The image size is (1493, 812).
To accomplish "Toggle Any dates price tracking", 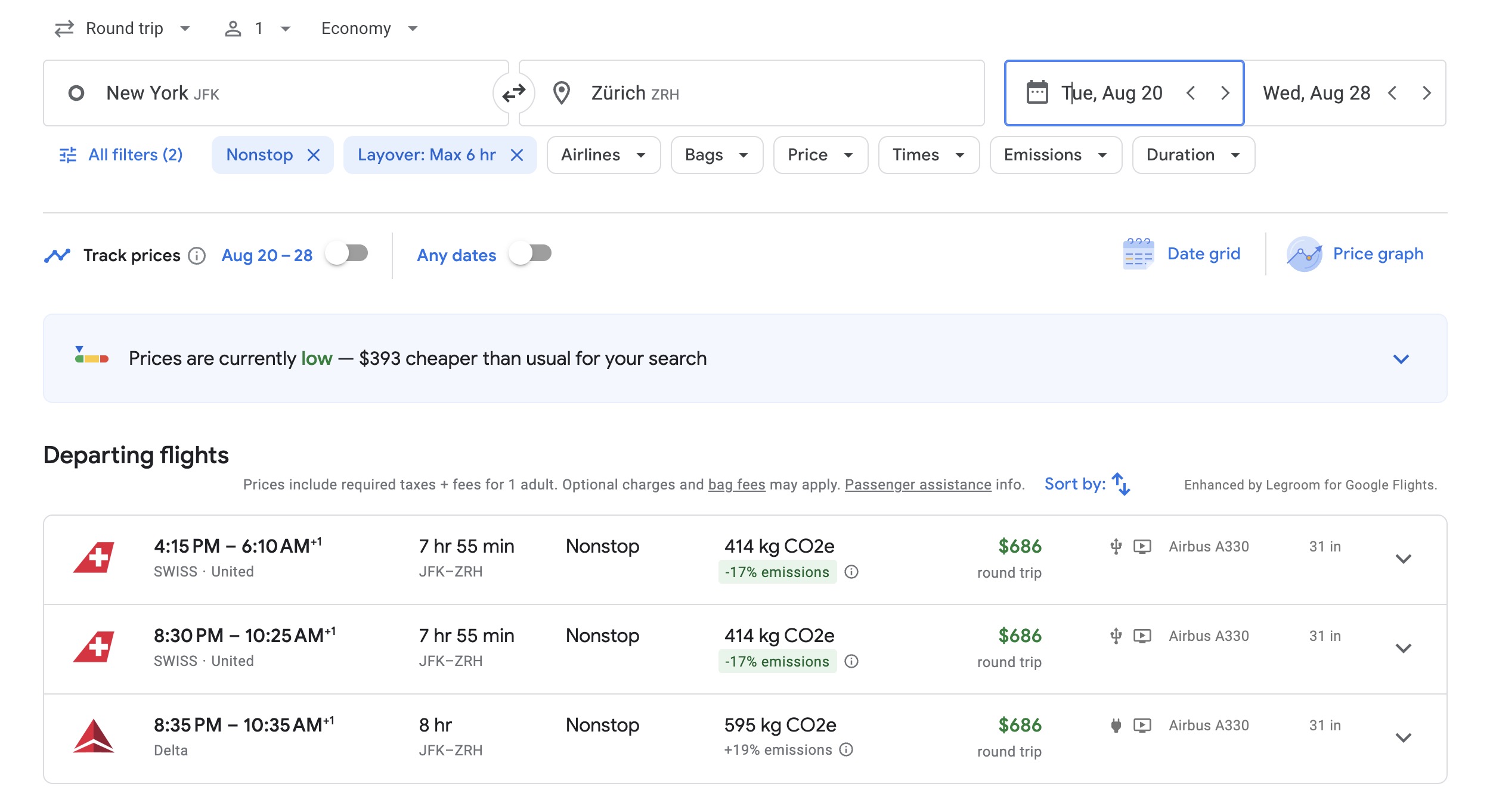I will (531, 254).
